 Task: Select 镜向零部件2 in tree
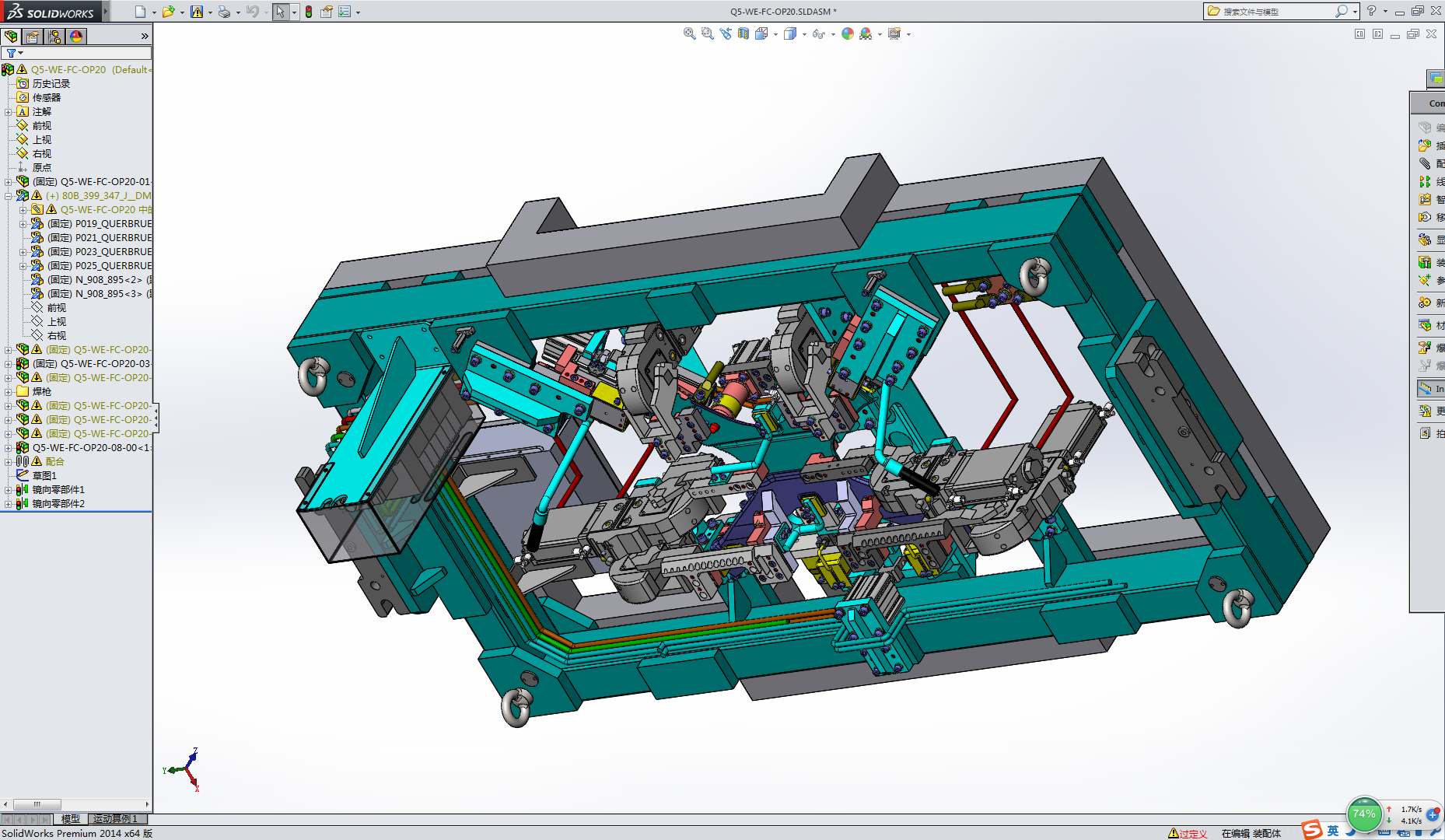click(x=58, y=504)
